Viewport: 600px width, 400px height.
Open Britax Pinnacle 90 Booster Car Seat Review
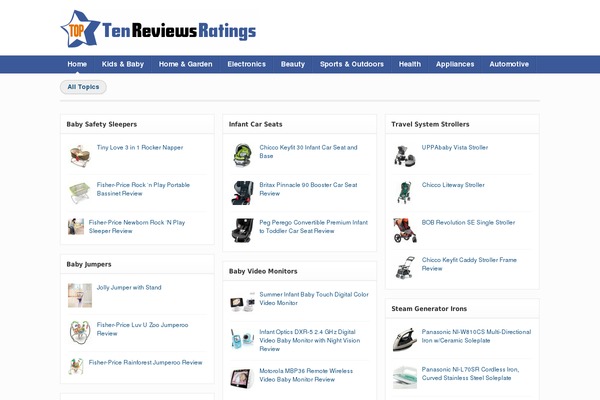[x=308, y=189]
